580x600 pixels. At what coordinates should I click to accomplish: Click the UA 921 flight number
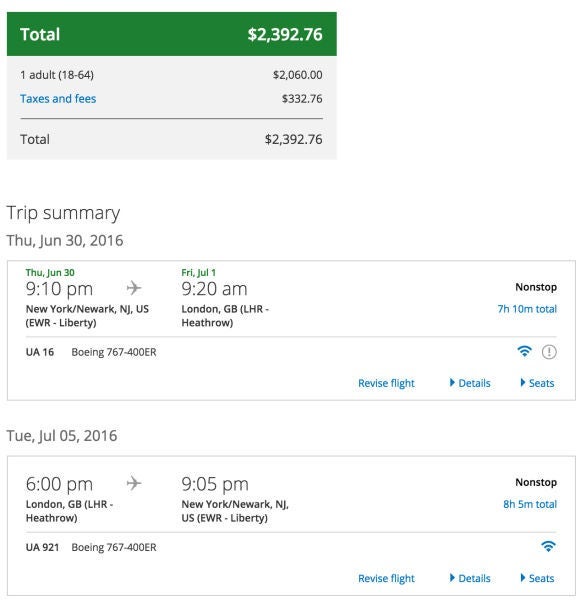42,547
